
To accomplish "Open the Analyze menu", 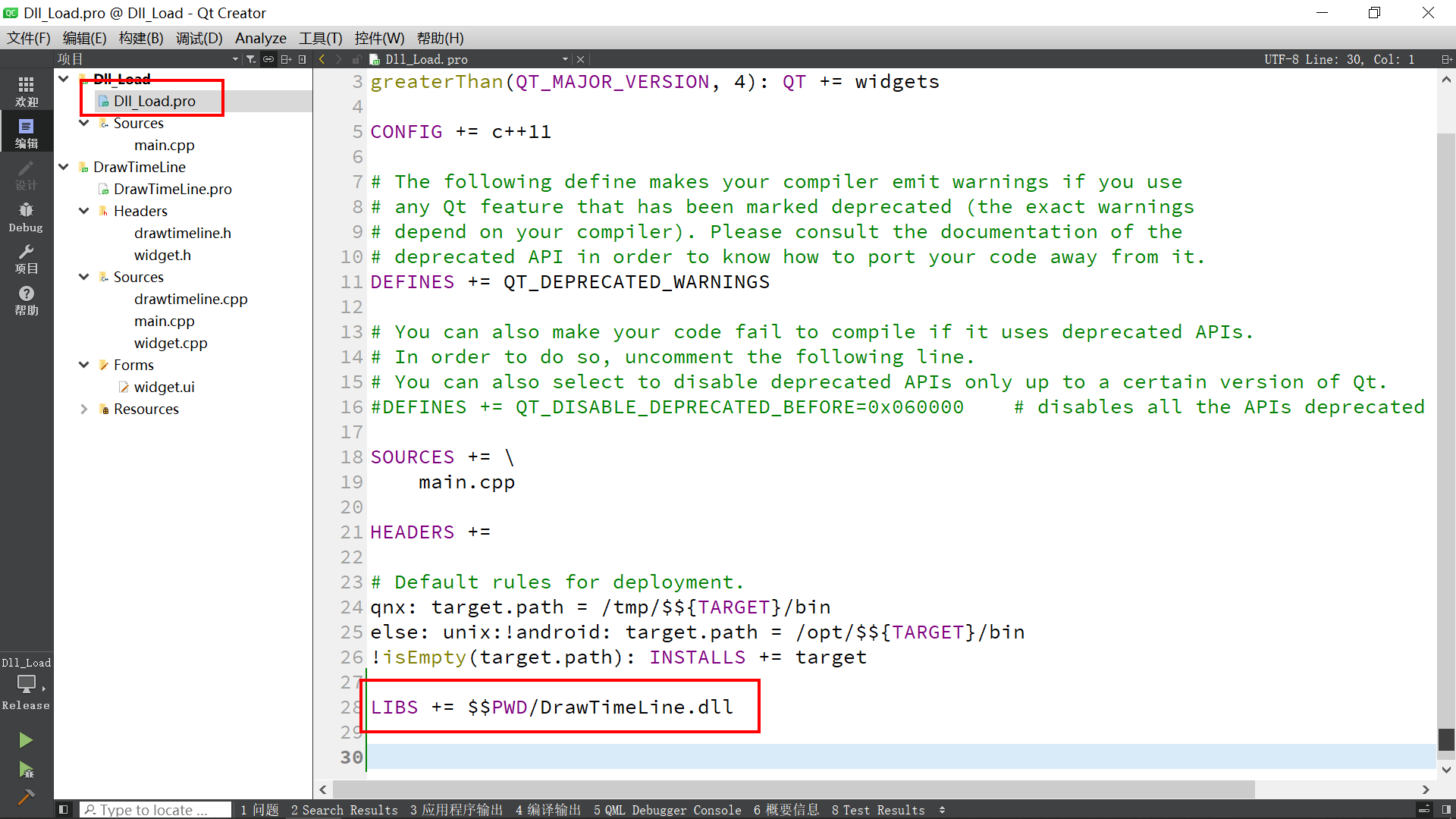I will click(260, 38).
